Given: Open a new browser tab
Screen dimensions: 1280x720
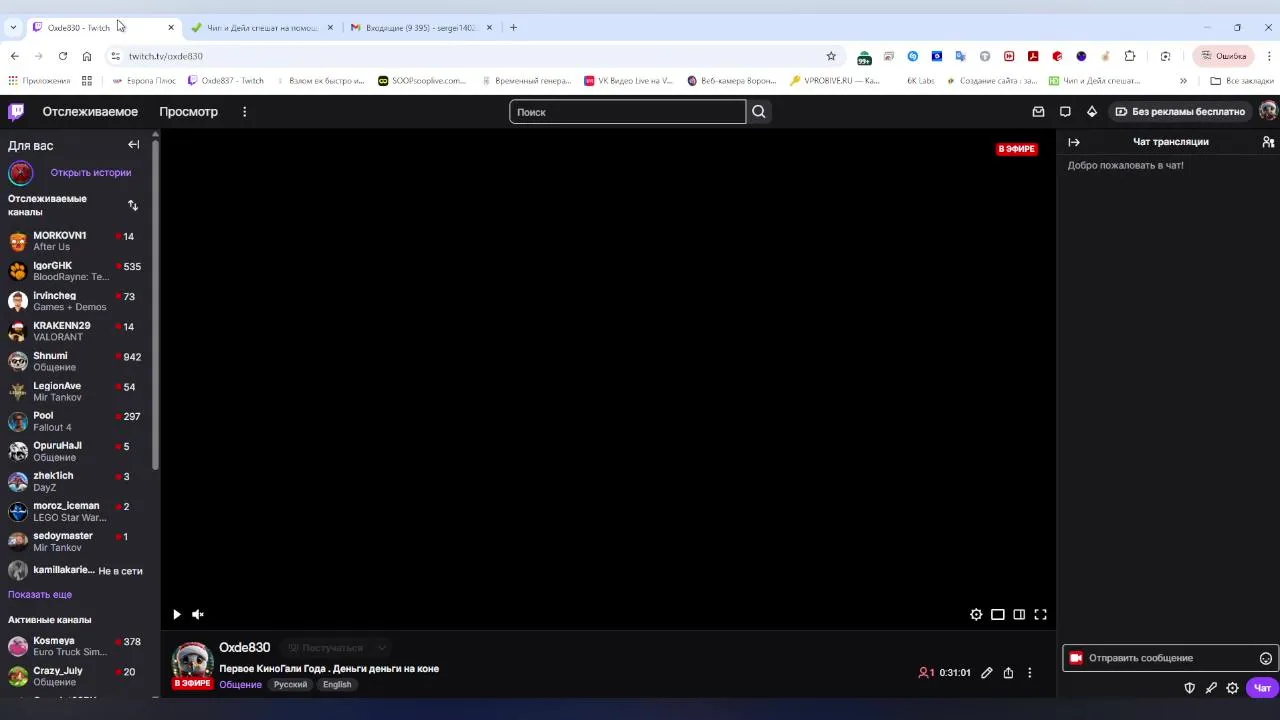Looking at the screenshot, I should tap(513, 27).
